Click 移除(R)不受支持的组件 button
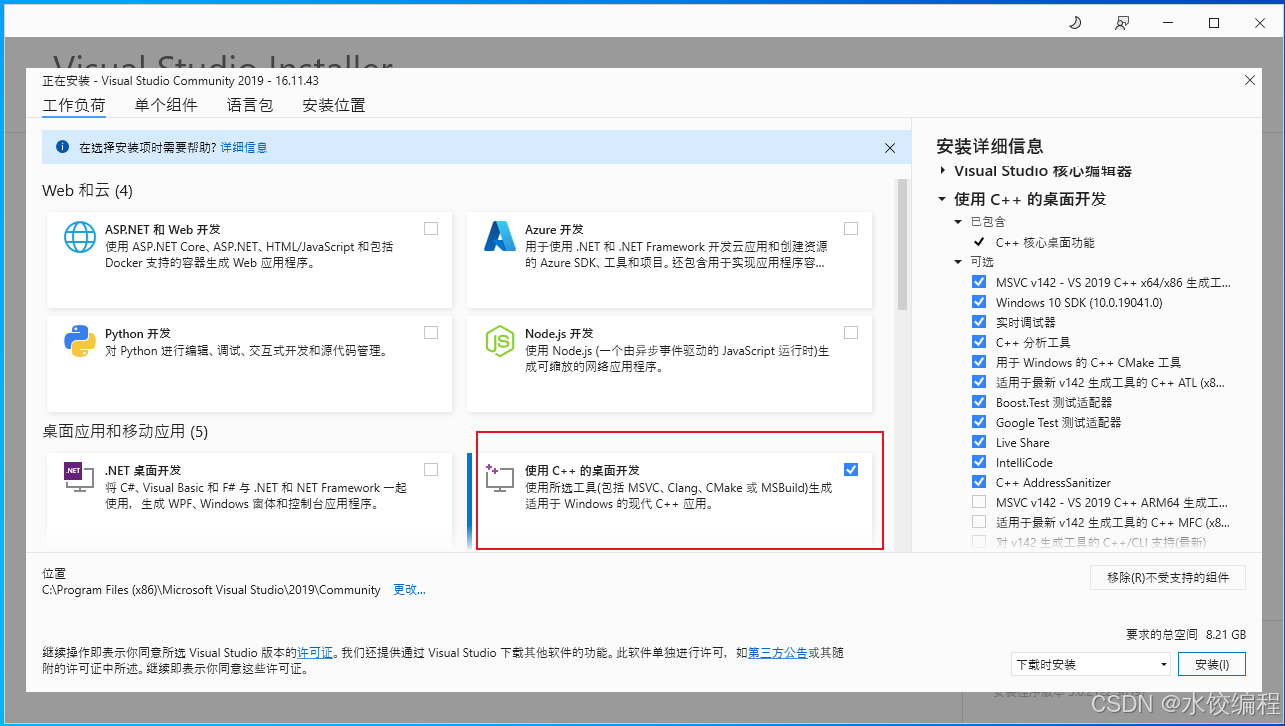The width and height of the screenshot is (1285, 726). pyautogui.click(x=1168, y=577)
